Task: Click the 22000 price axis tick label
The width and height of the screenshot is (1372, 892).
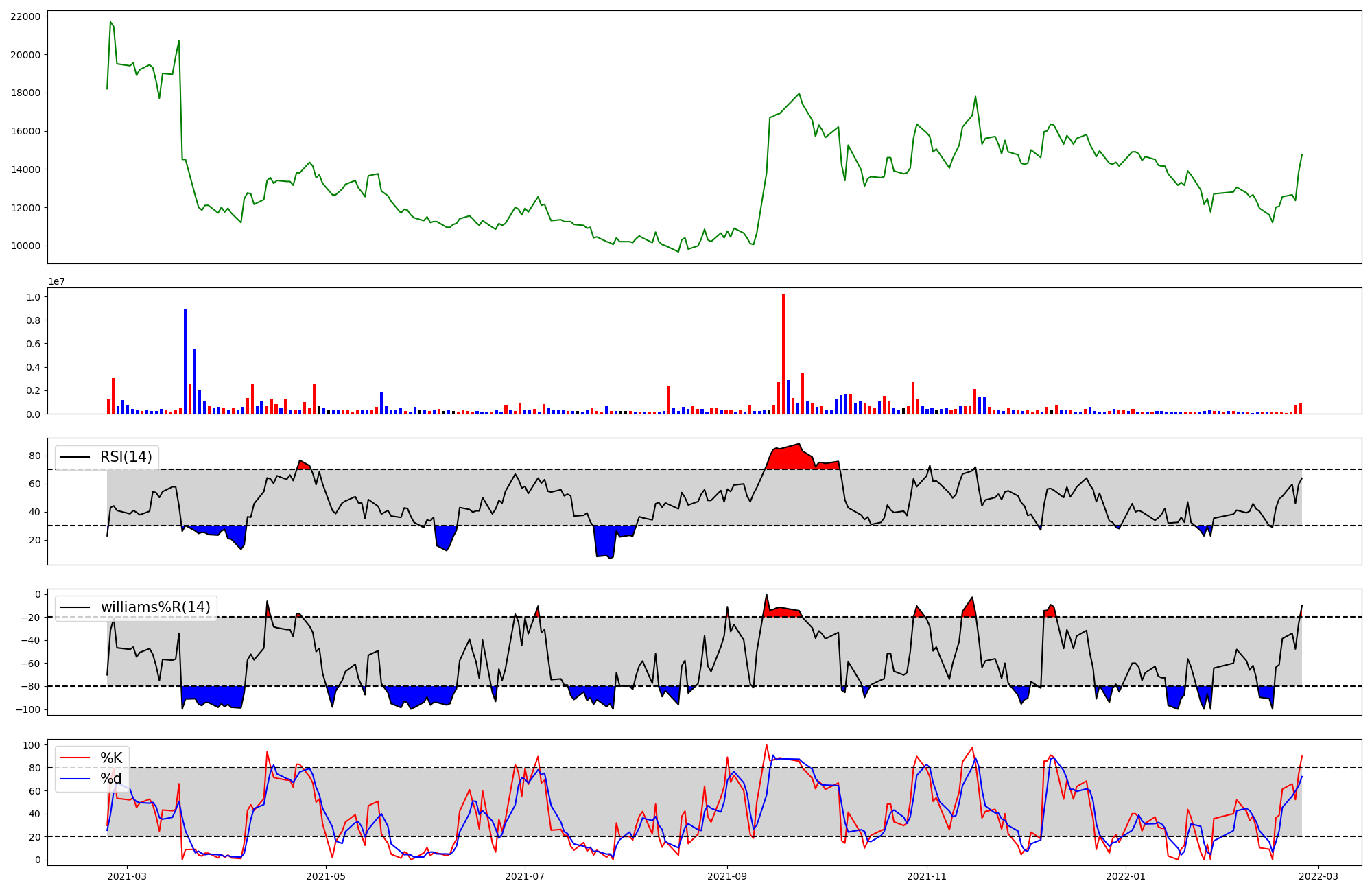Action: click(25, 16)
